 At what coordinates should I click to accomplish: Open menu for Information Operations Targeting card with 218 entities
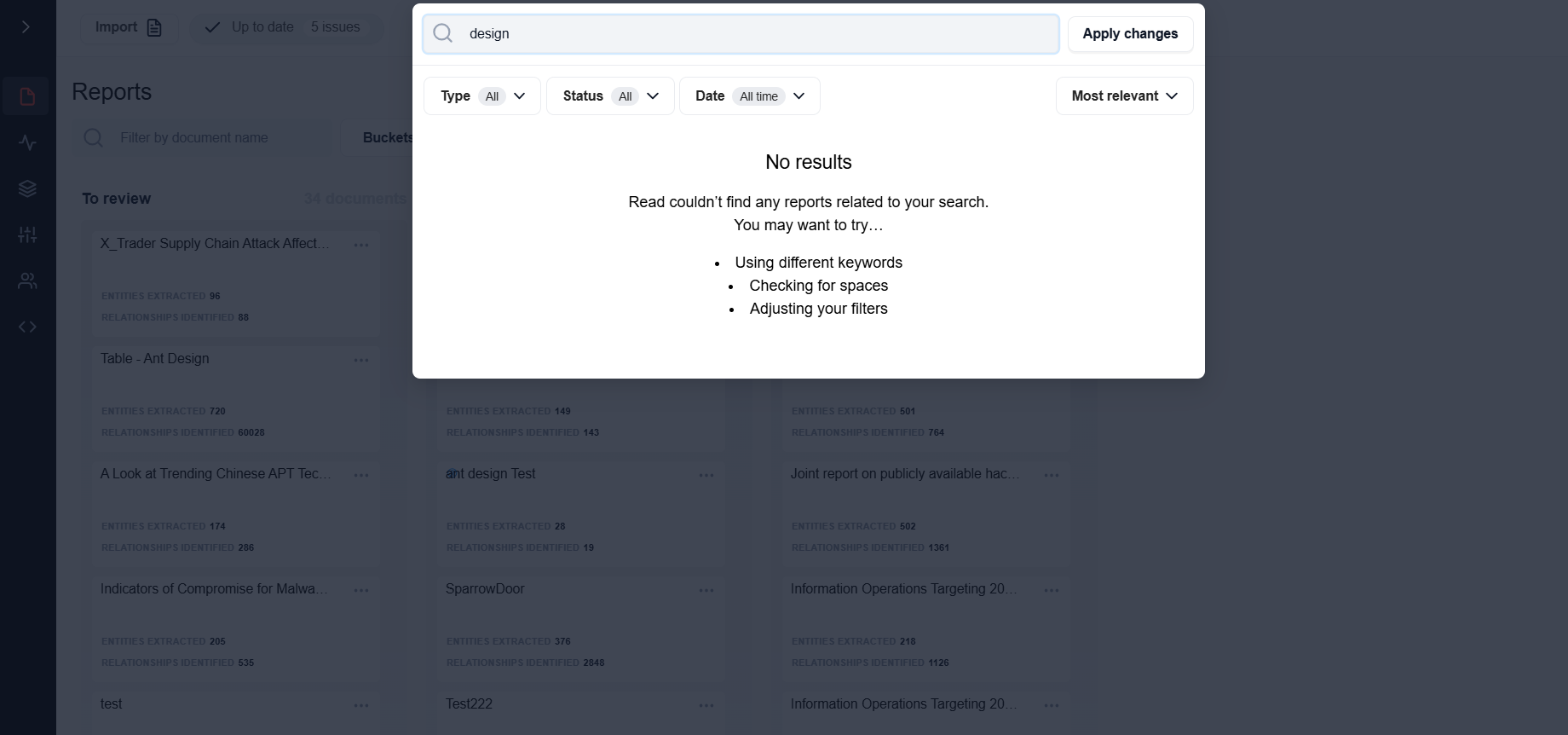[x=1052, y=590]
